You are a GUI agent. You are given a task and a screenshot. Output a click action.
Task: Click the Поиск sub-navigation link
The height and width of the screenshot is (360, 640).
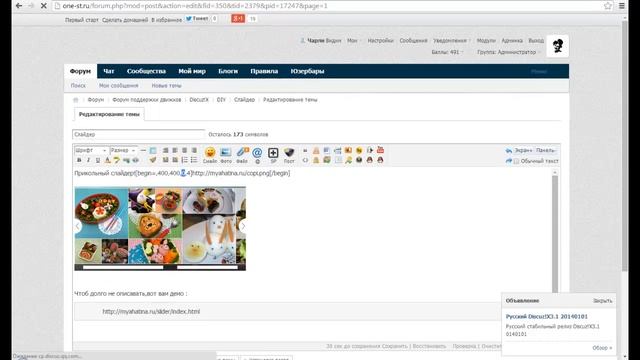click(78, 86)
